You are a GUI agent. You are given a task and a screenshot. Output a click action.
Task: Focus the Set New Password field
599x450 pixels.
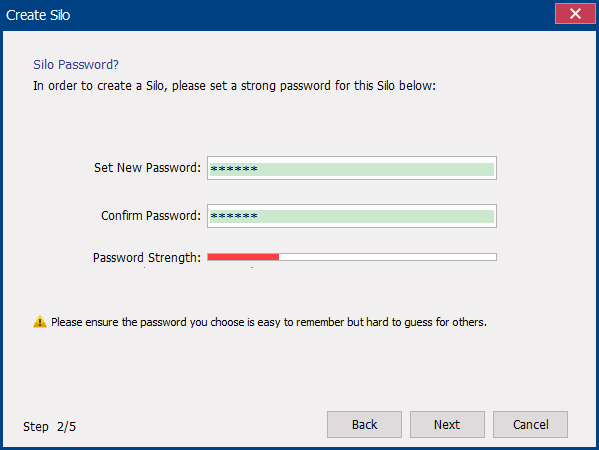point(352,168)
